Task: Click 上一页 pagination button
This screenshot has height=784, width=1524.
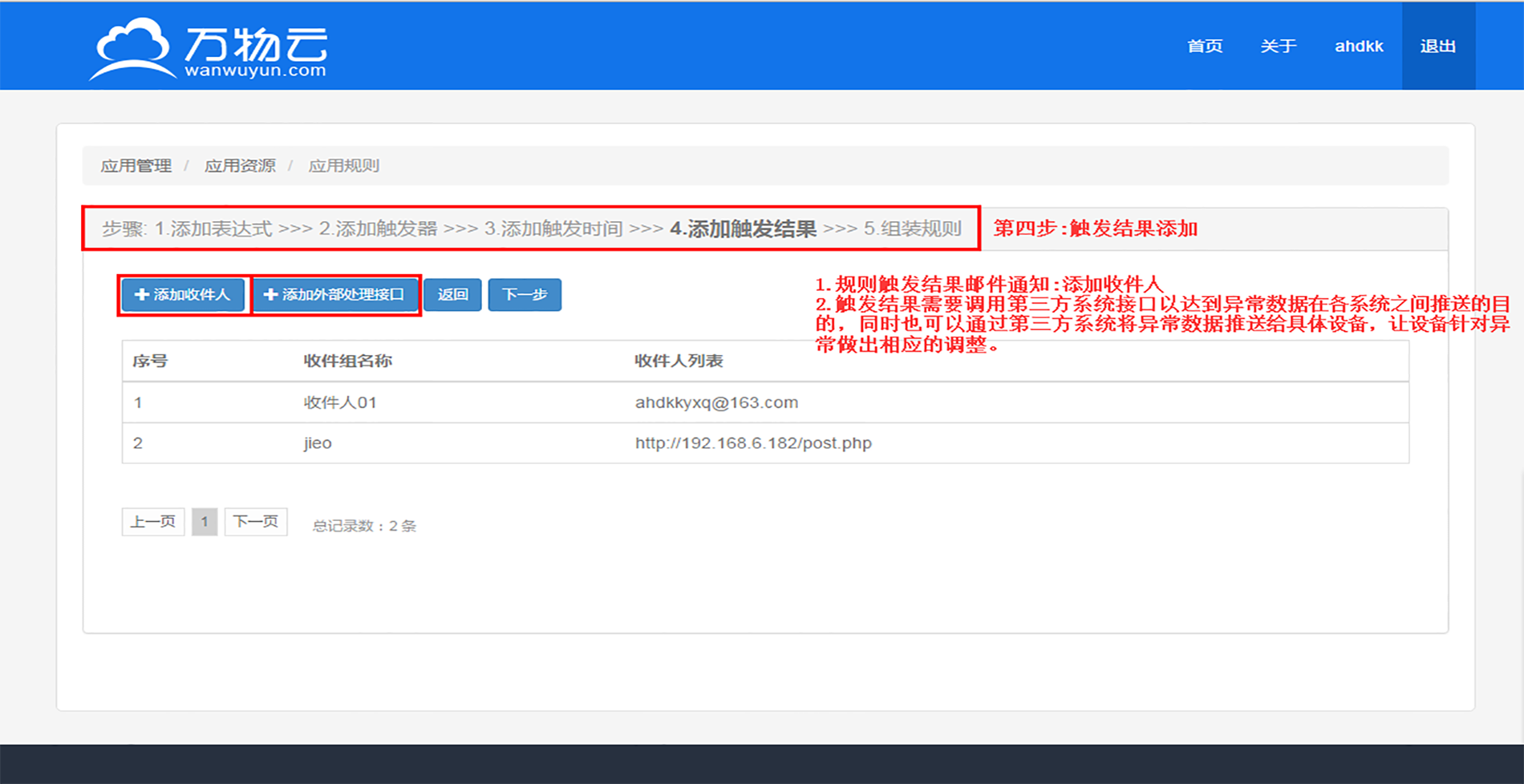Action: pos(153,522)
